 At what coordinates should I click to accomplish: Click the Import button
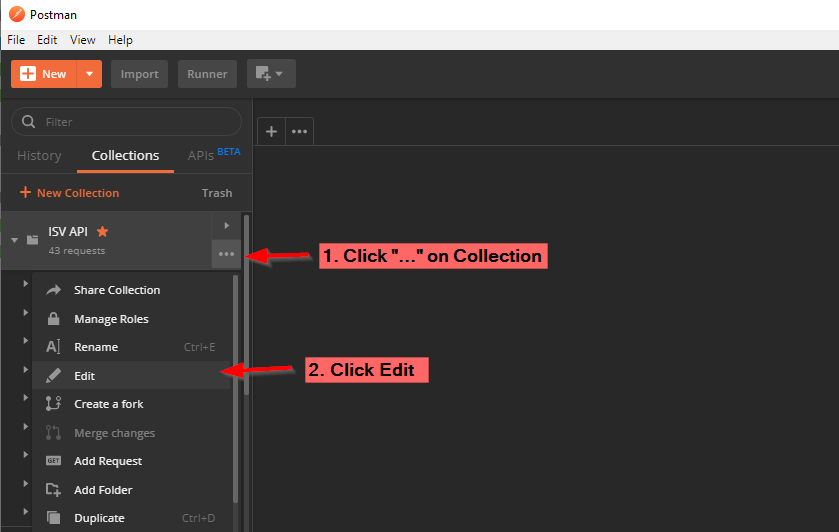coord(139,74)
